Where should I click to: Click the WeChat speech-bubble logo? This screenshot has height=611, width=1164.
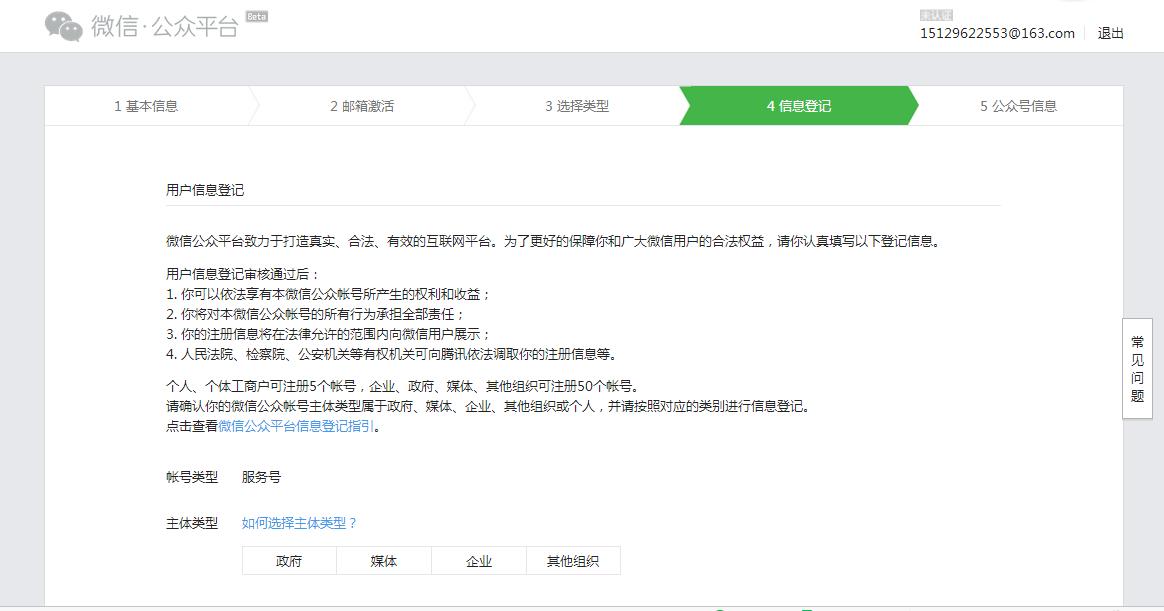point(63,27)
